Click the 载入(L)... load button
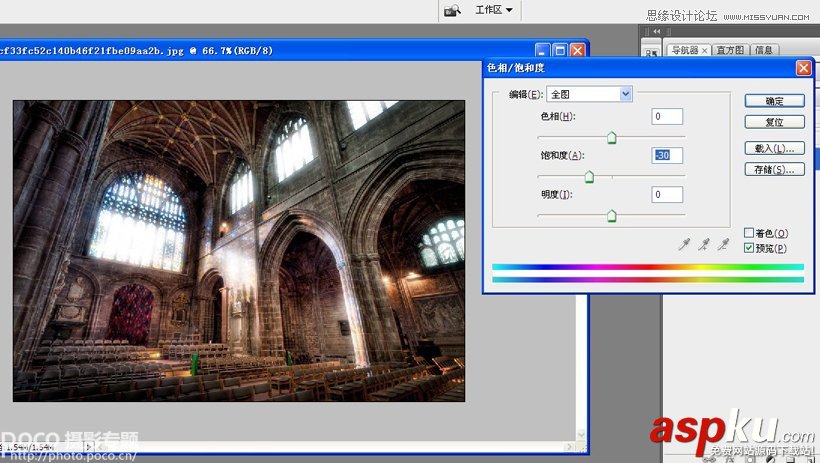This screenshot has width=820, height=463. pyautogui.click(x=775, y=148)
